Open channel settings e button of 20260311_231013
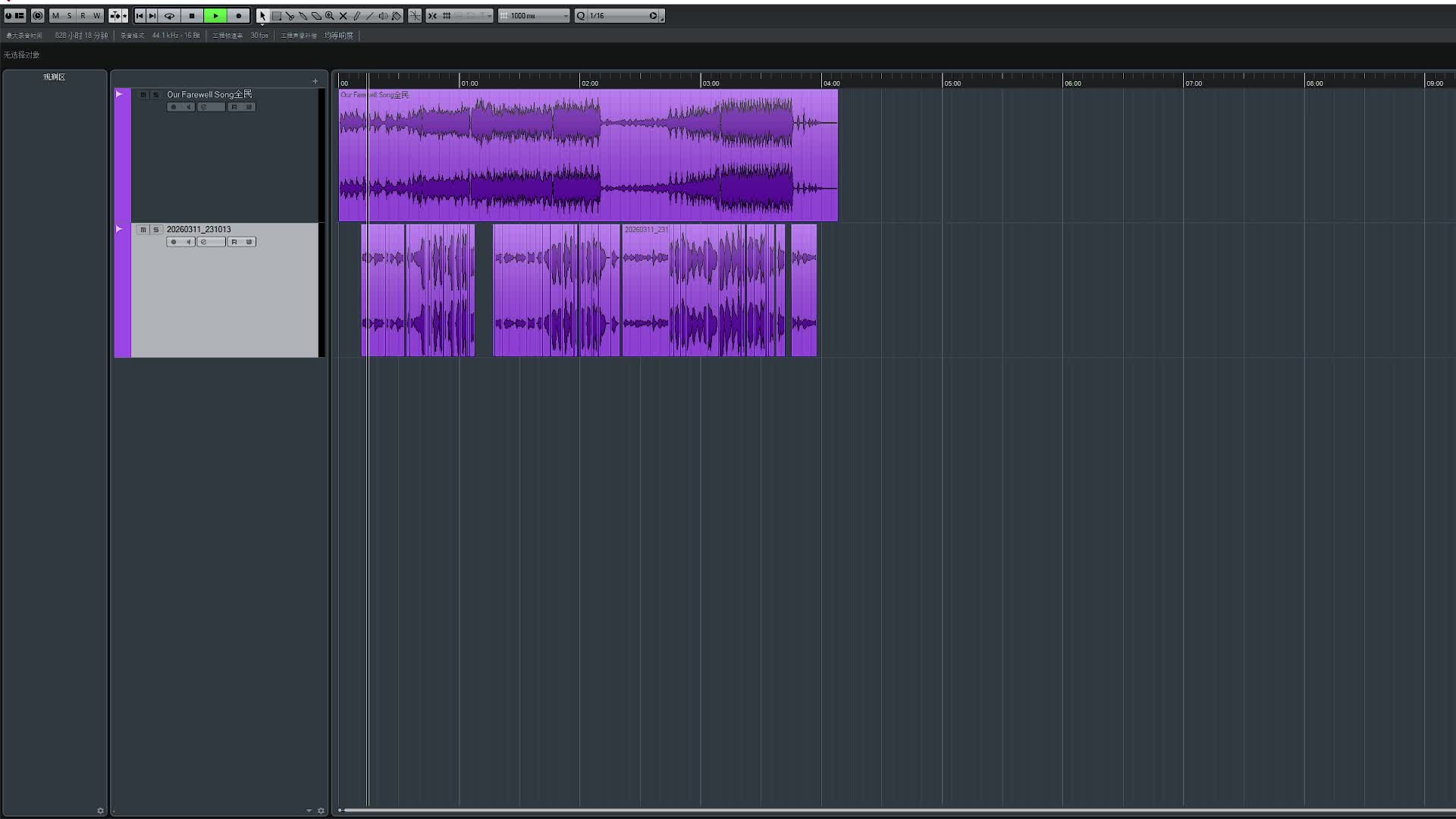This screenshot has width=1456, height=819. 204,242
